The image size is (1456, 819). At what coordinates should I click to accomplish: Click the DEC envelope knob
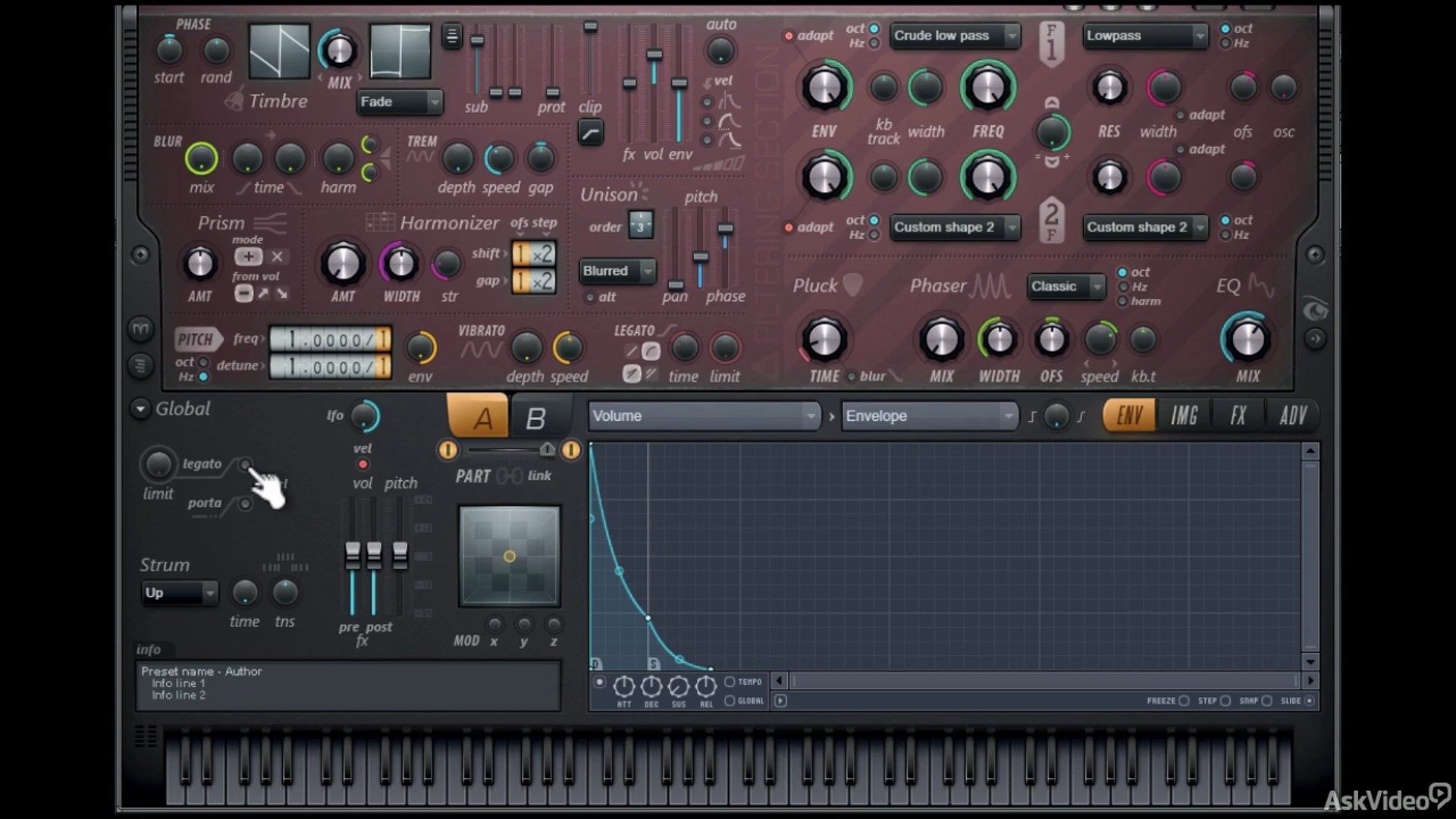(651, 686)
